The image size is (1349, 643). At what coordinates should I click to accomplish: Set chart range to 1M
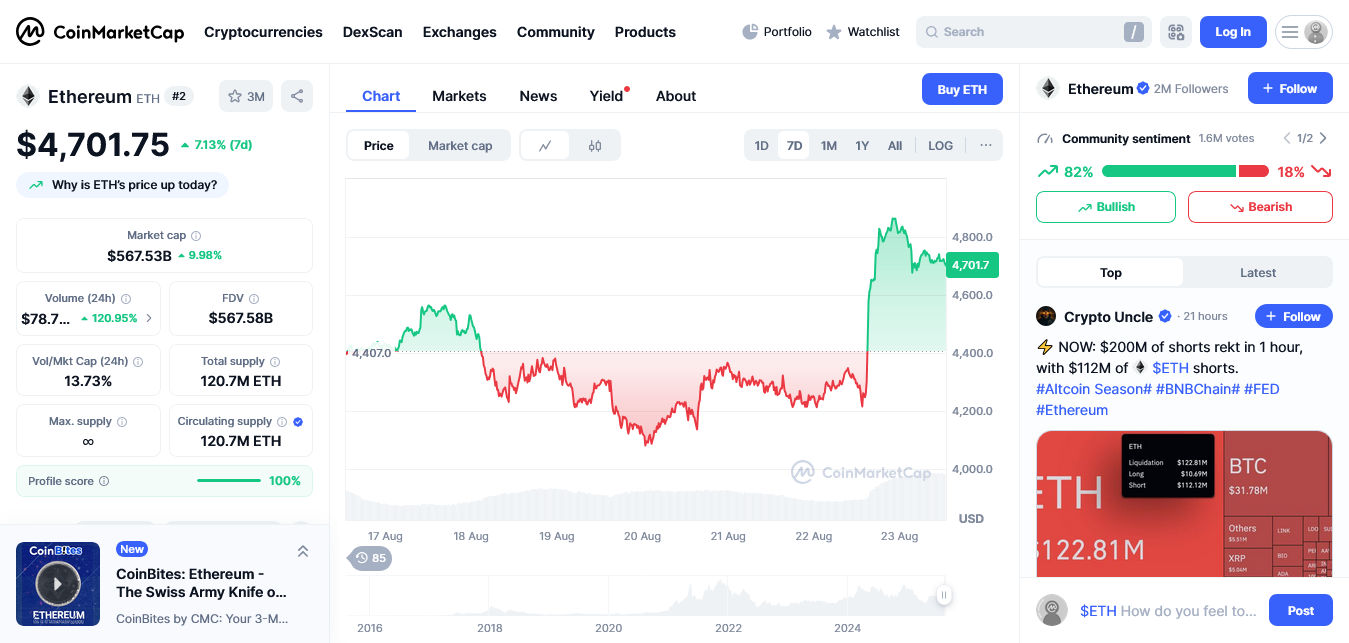tap(828, 146)
